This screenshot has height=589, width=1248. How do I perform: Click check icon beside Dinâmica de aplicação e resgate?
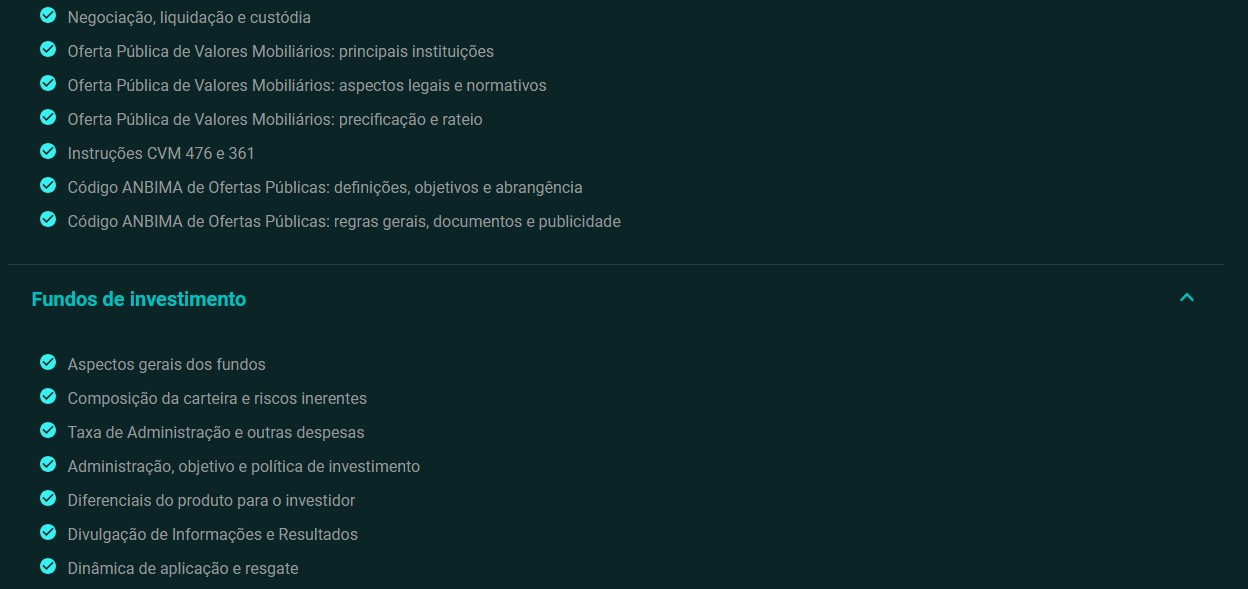[x=47, y=567]
